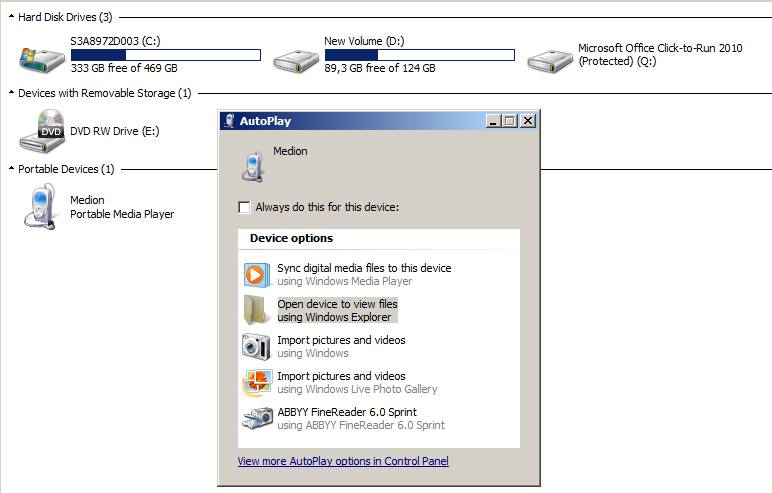Viewport: 772px width, 493px height.
Task: Select the Q: drive hard disk icon
Action: [550, 61]
